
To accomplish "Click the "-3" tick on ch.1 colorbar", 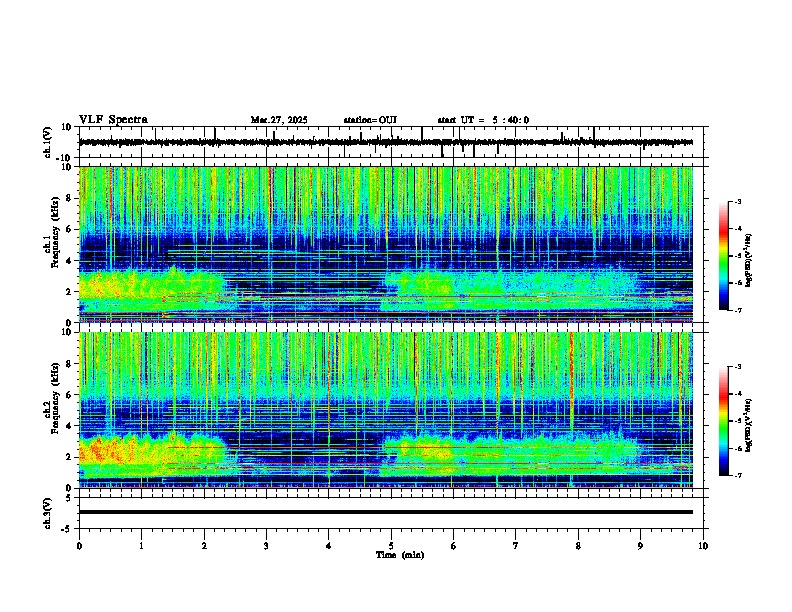I will pyautogui.click(x=738, y=201).
